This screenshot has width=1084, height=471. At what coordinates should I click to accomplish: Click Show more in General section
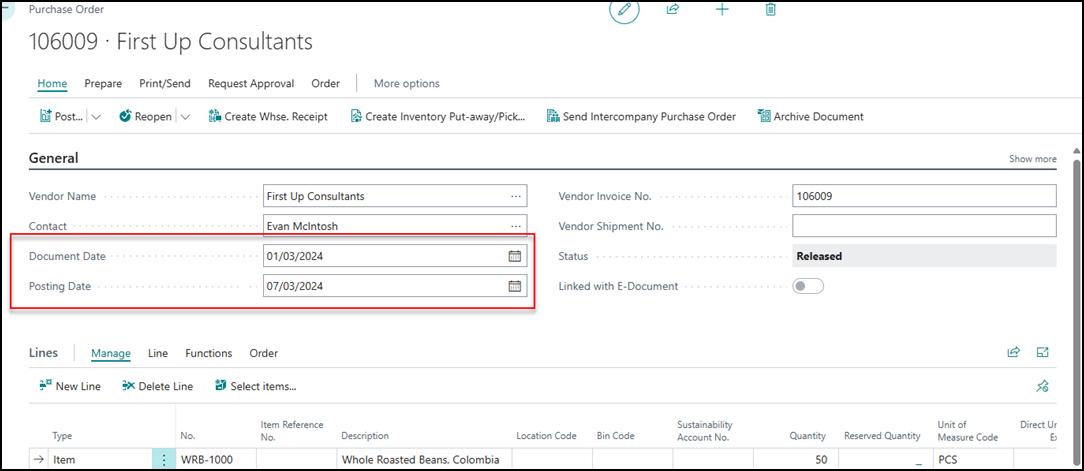[x=1032, y=159]
